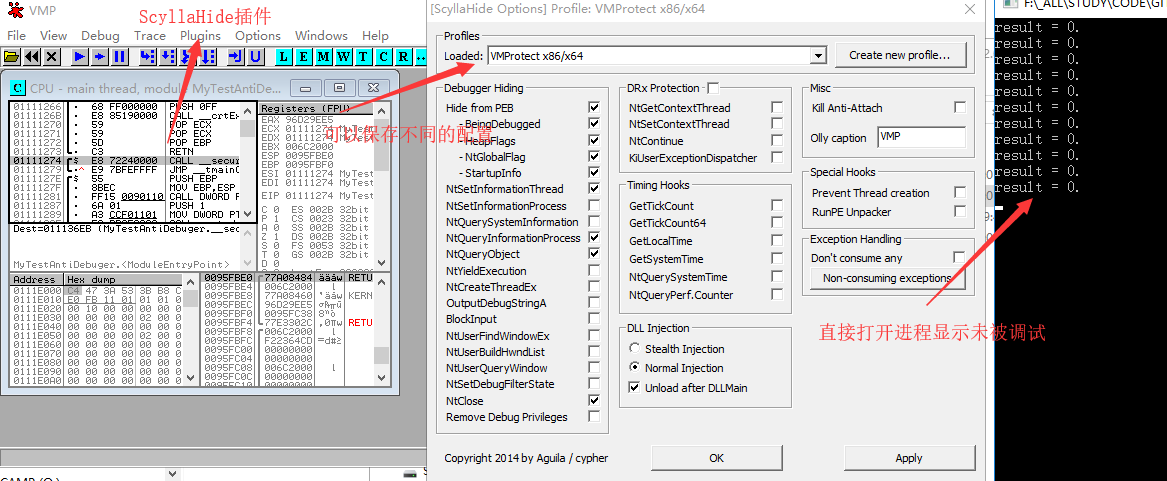Pause execution using the pause icon
Viewport: 1167px width, 481px height.
[x=119, y=57]
